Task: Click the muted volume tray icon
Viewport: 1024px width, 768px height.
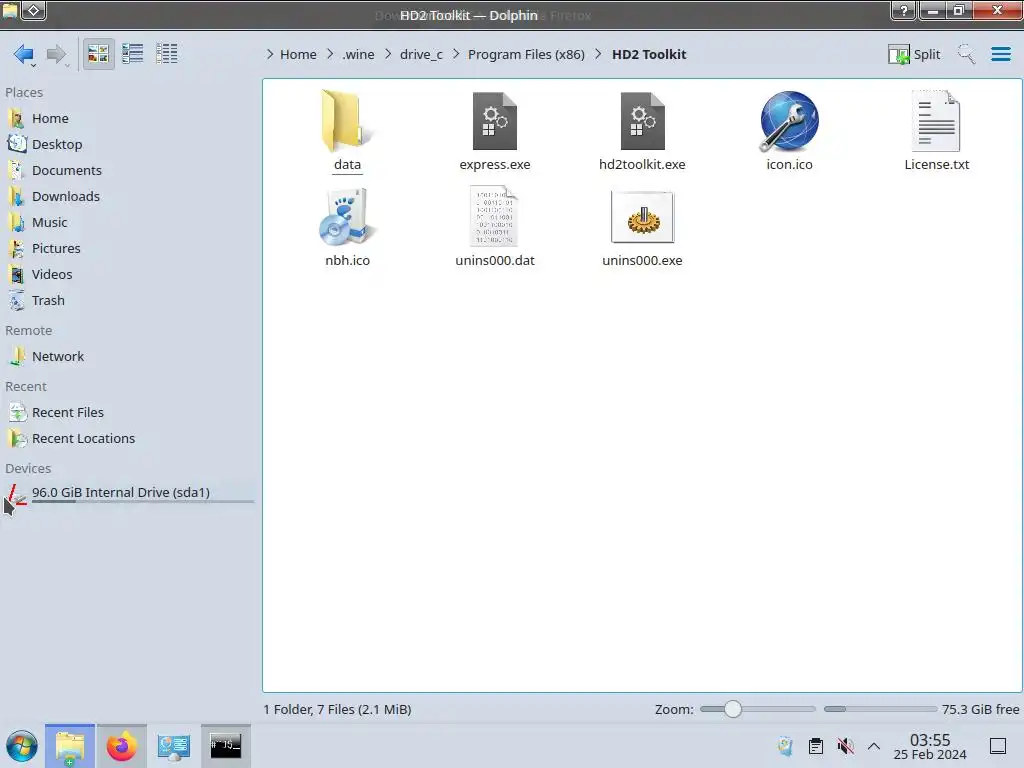Action: click(x=846, y=746)
